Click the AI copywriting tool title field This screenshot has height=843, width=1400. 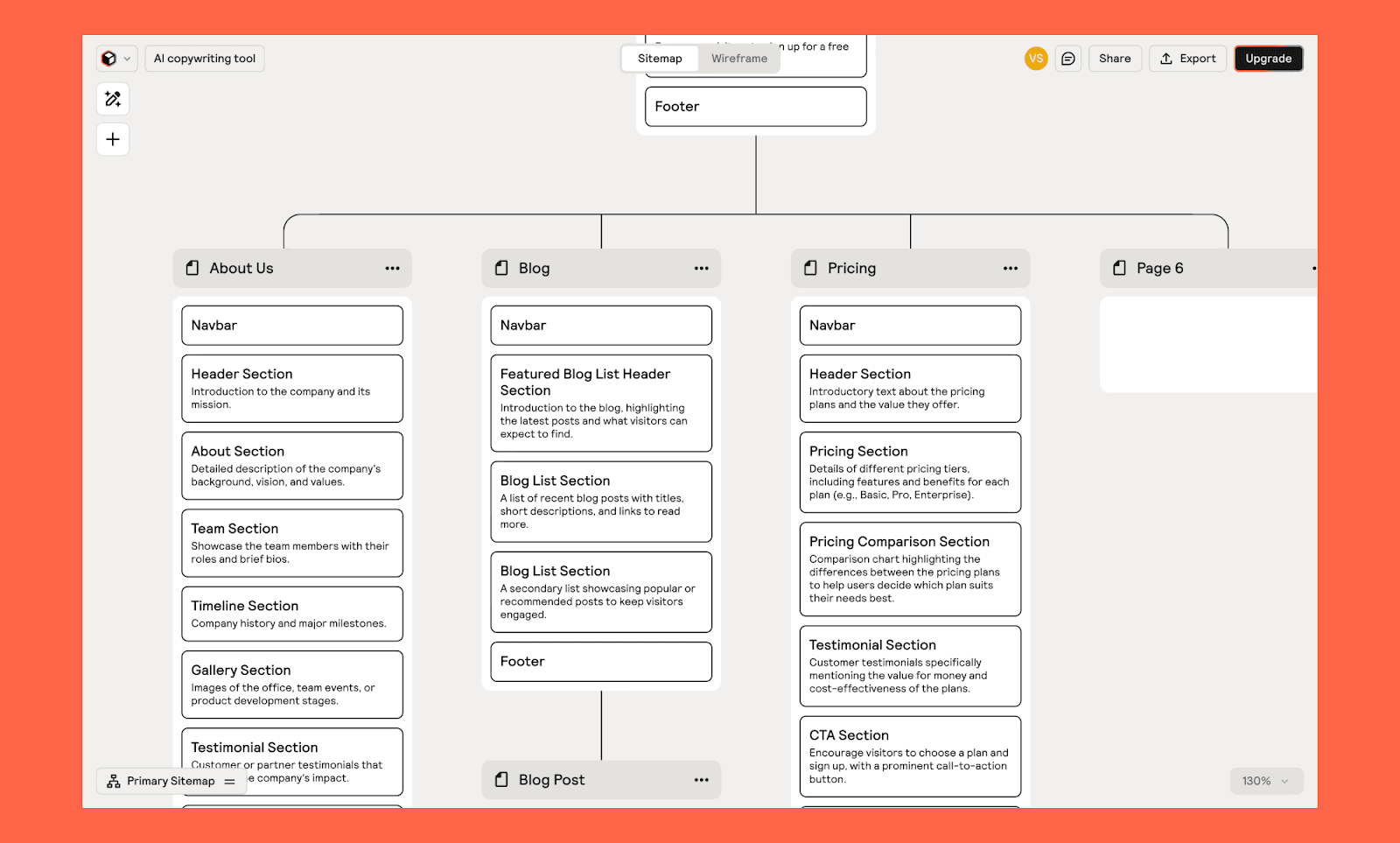[x=204, y=58]
